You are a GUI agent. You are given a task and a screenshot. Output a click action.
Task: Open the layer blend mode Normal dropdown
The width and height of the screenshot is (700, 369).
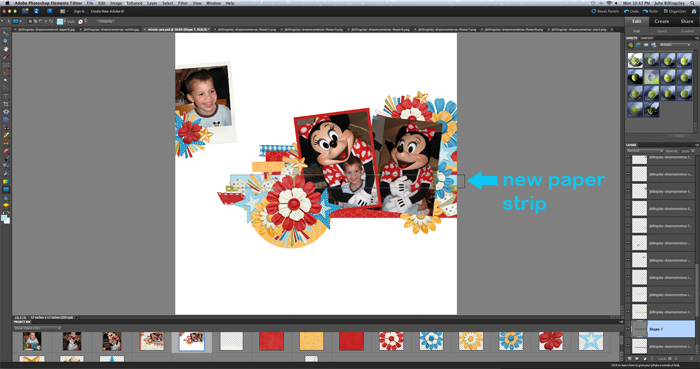645,151
